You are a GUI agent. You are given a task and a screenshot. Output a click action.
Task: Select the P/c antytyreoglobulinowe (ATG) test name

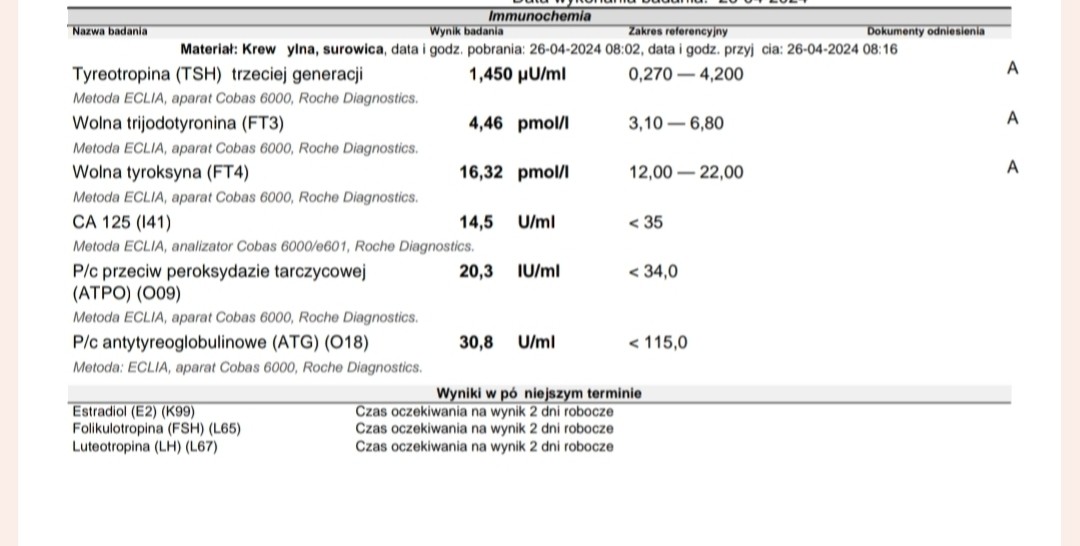(220, 343)
